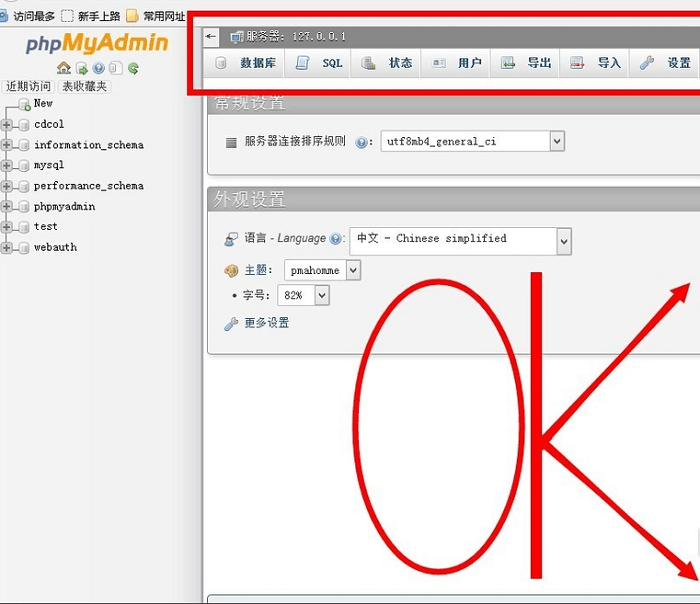Open 新手上路 browser bookmark
This screenshot has width=700, height=604.
(x=91, y=17)
